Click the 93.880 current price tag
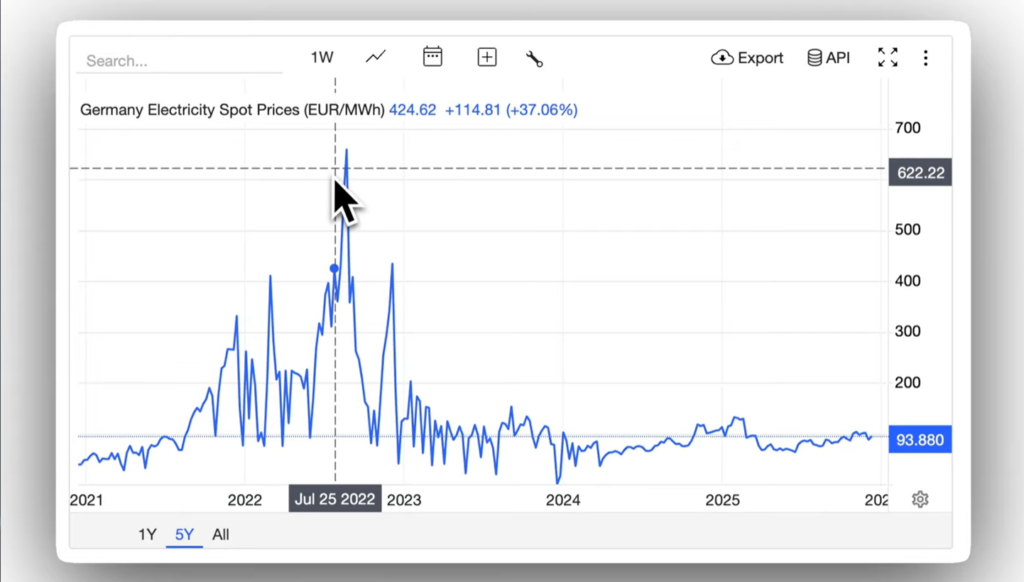The image size is (1024, 582). [919, 440]
